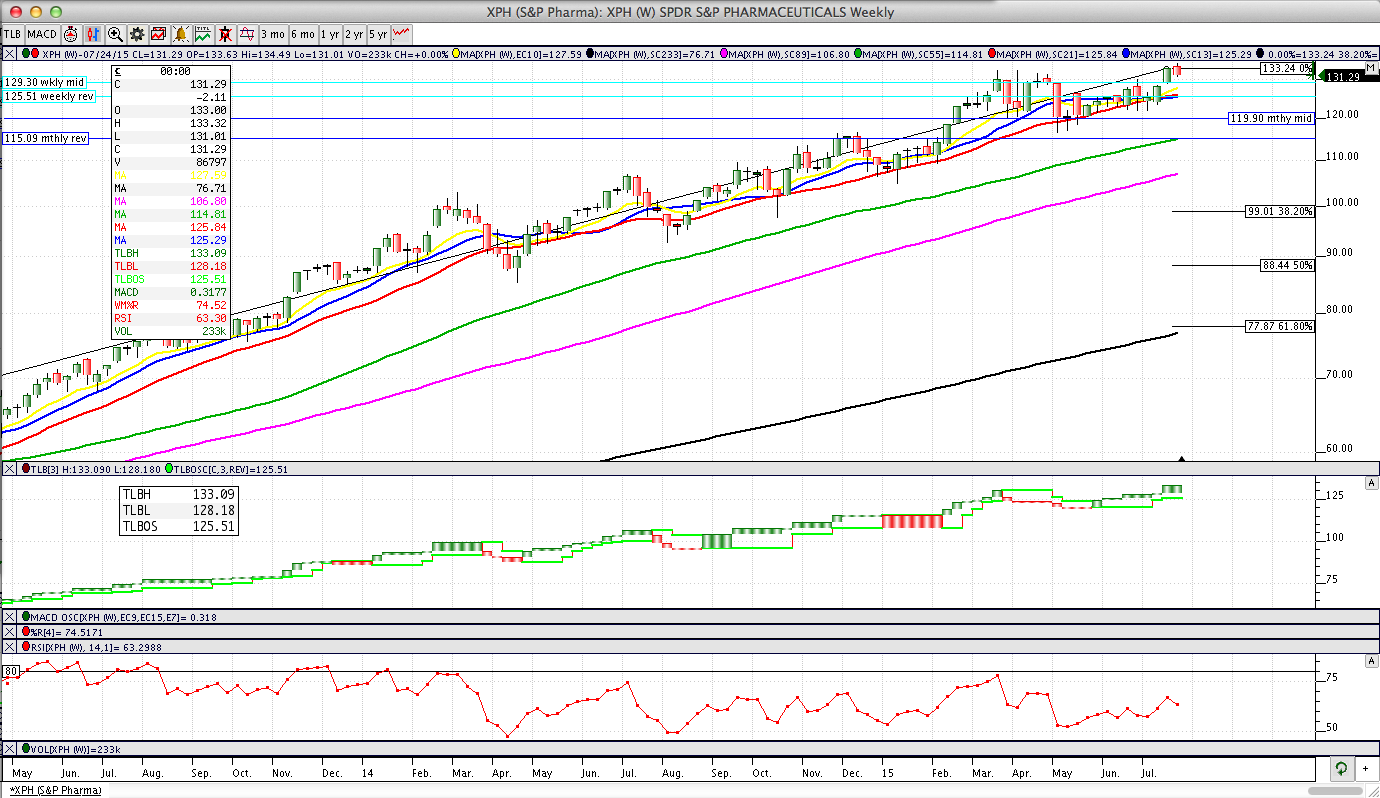Select the '125.51 weekly rev' line label
The width and height of the screenshot is (1380, 798).
click(49, 97)
